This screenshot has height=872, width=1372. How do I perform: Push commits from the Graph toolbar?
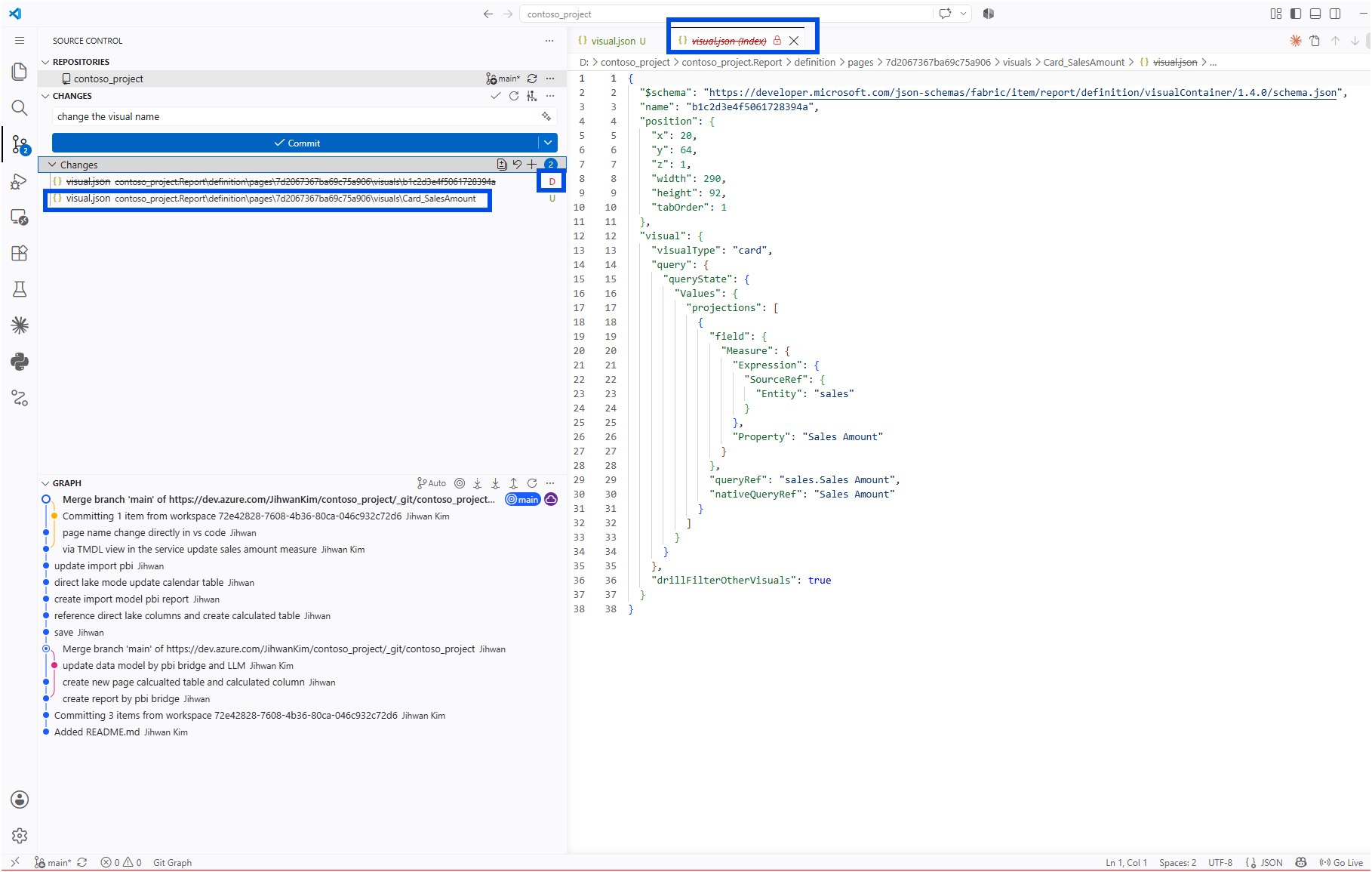[x=513, y=483]
